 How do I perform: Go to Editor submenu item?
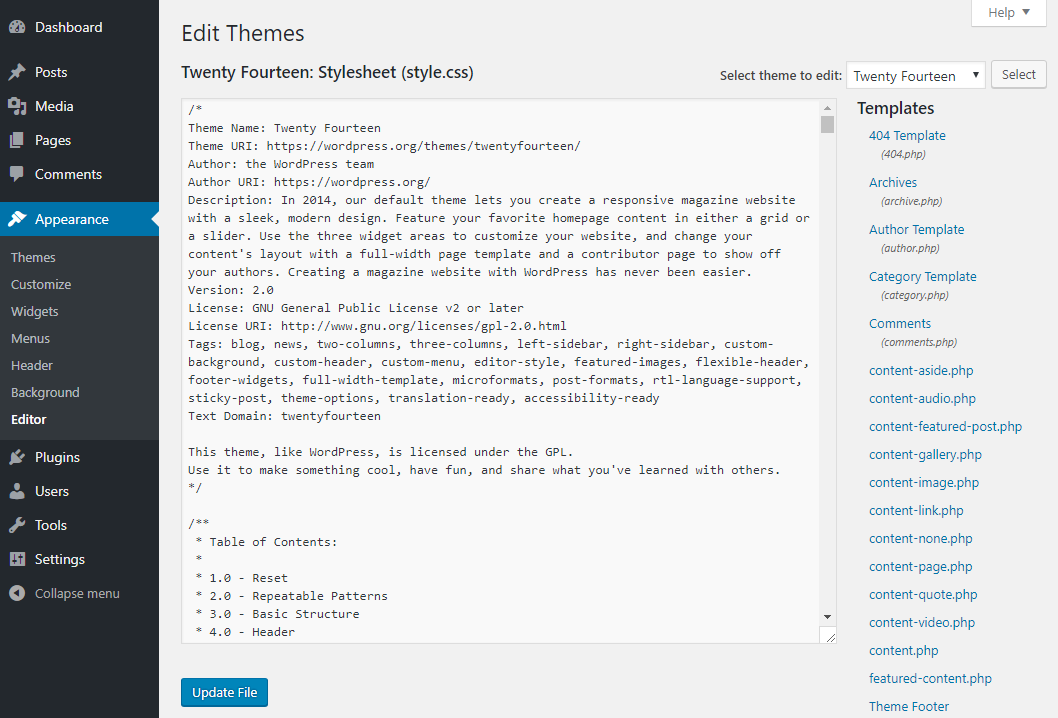pos(29,419)
